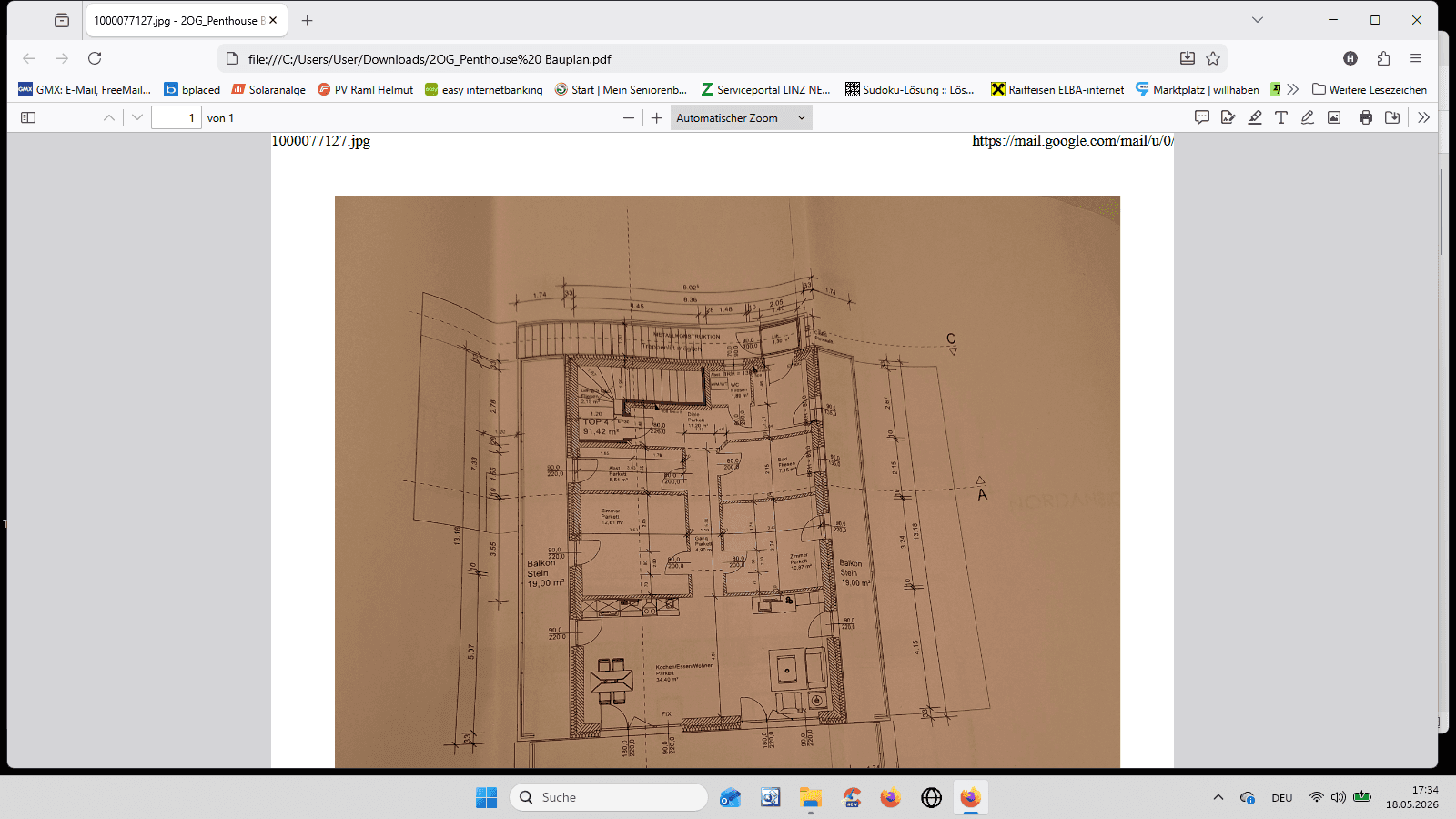Open the green bookmark icon
The height and width of the screenshot is (819, 1456).
[1276, 89]
